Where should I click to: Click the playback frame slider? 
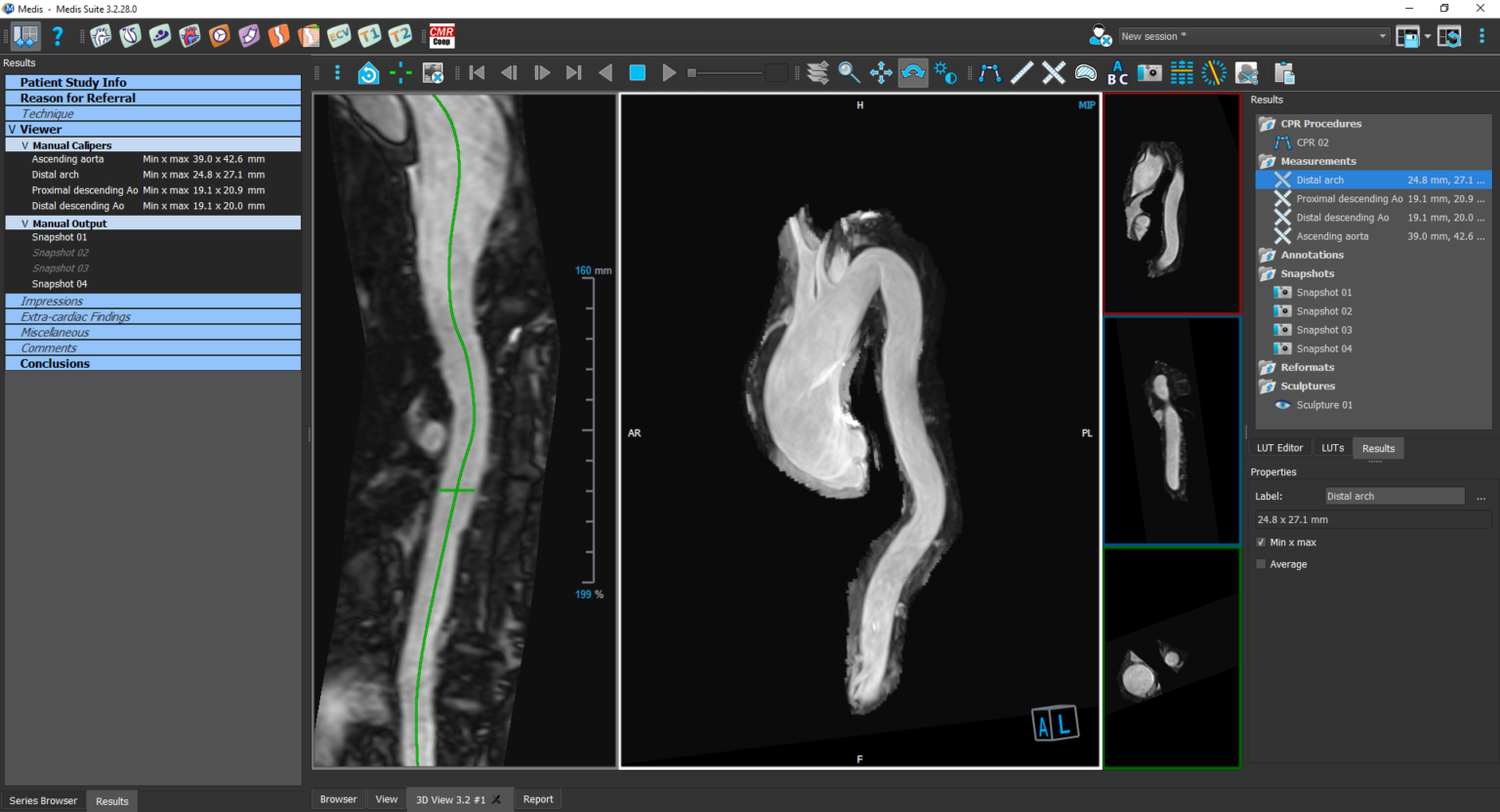pyautogui.click(x=728, y=73)
